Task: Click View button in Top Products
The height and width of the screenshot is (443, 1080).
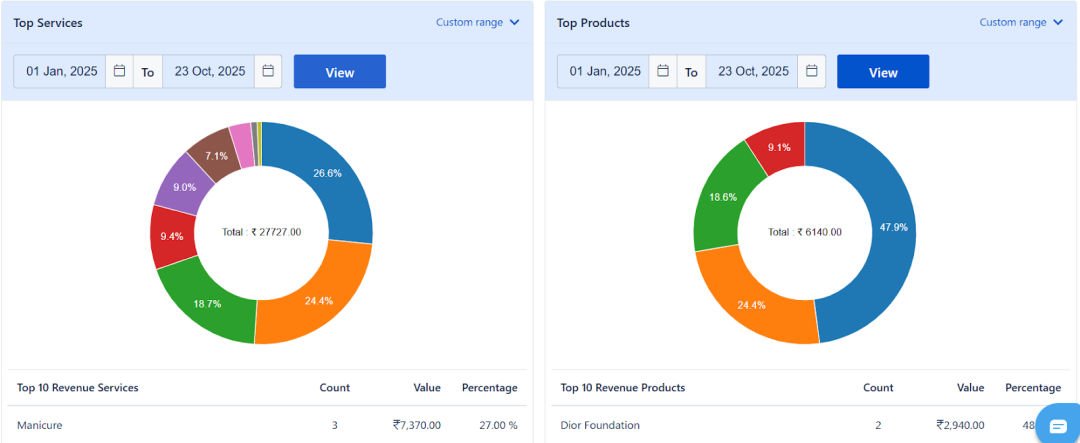Action: [883, 72]
